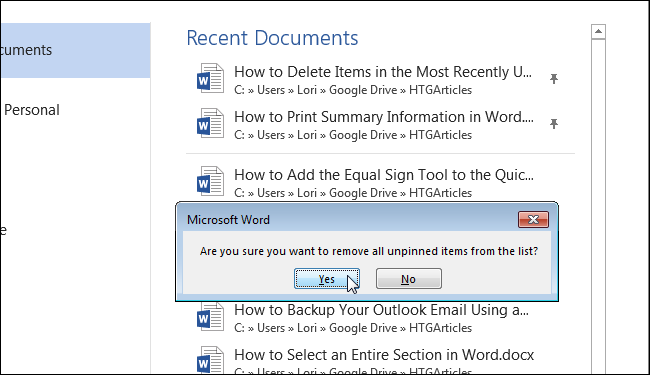This screenshot has width=650, height=375.
Task: Open 'How to Add the Equal Sign Tool' document
Action: [x=384, y=175]
